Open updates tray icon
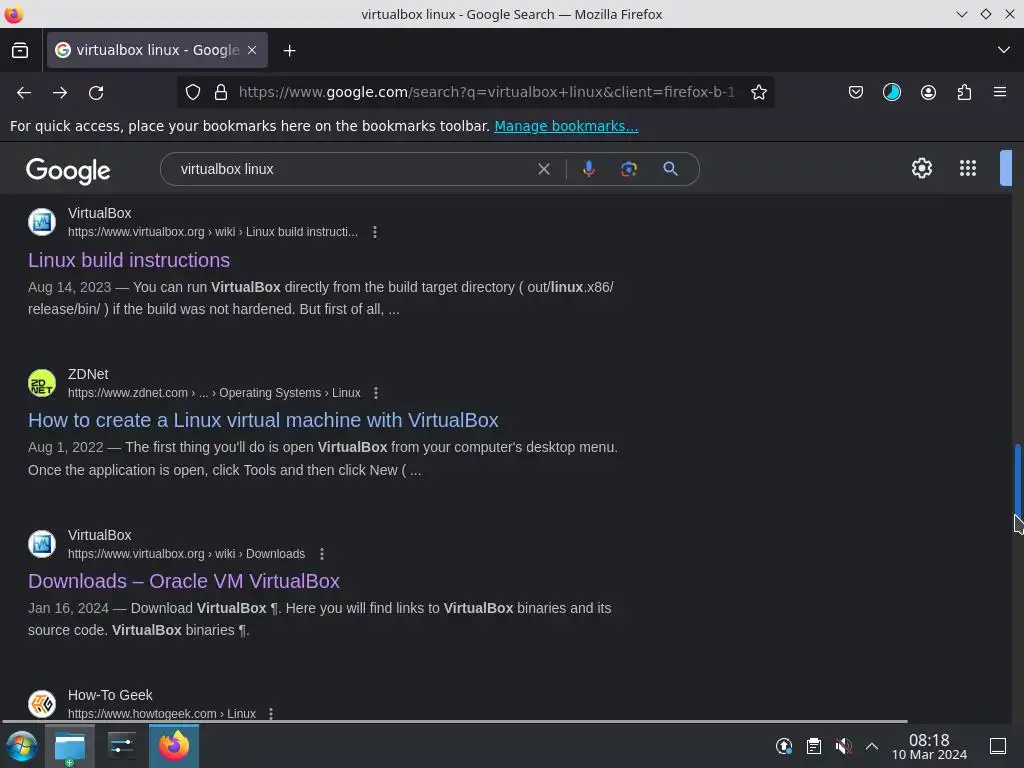The image size is (1024, 768). [784, 746]
